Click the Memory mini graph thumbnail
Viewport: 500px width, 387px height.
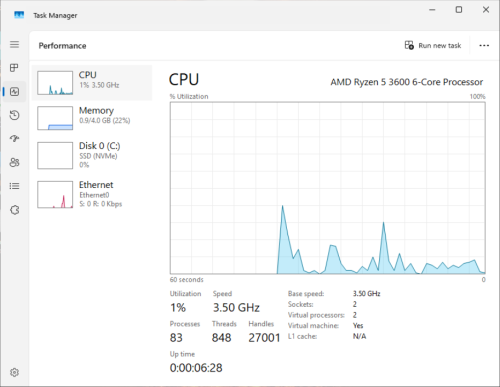(x=55, y=118)
